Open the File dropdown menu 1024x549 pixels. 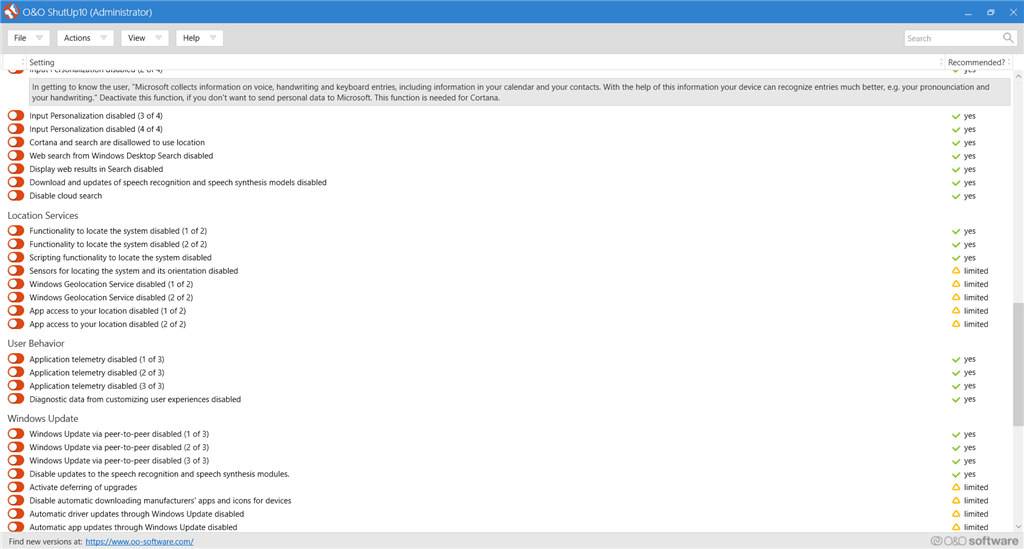pos(28,38)
